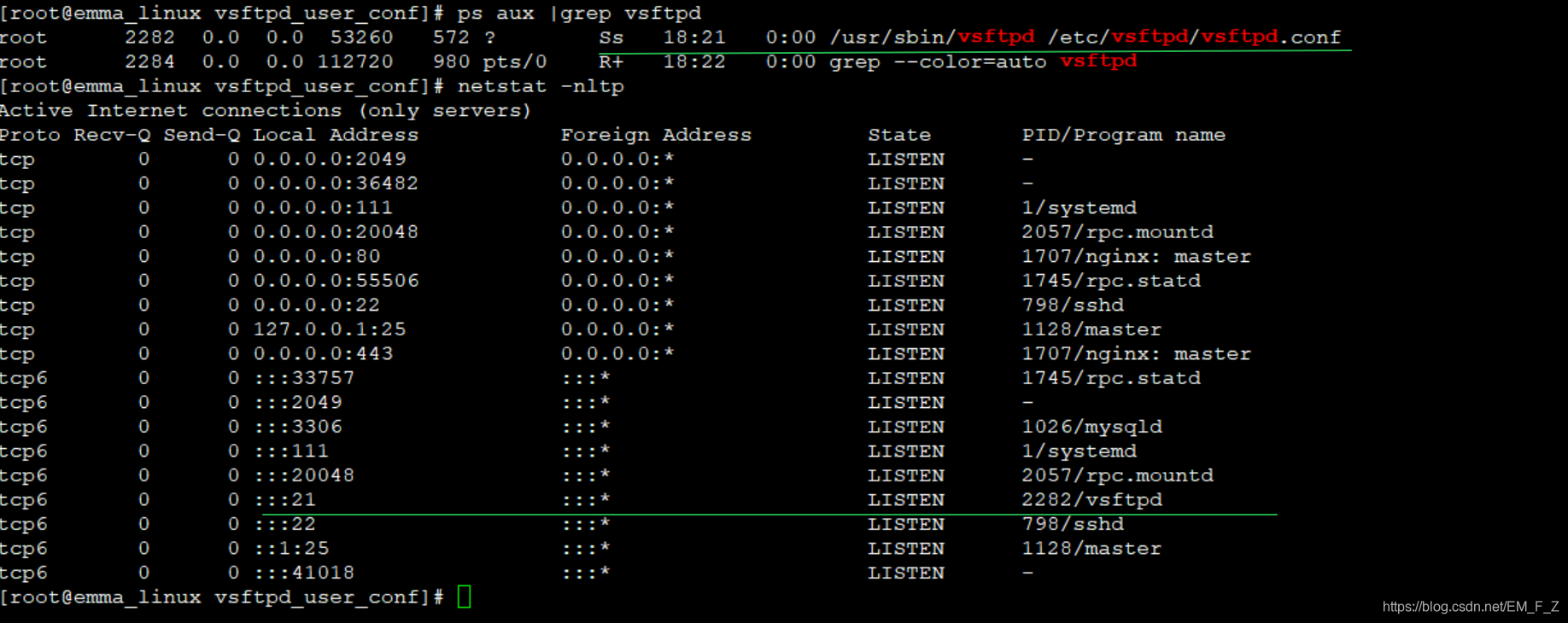Click '1707/nginx: master' on port 443 row
The image size is (1568, 623).
1136,354
